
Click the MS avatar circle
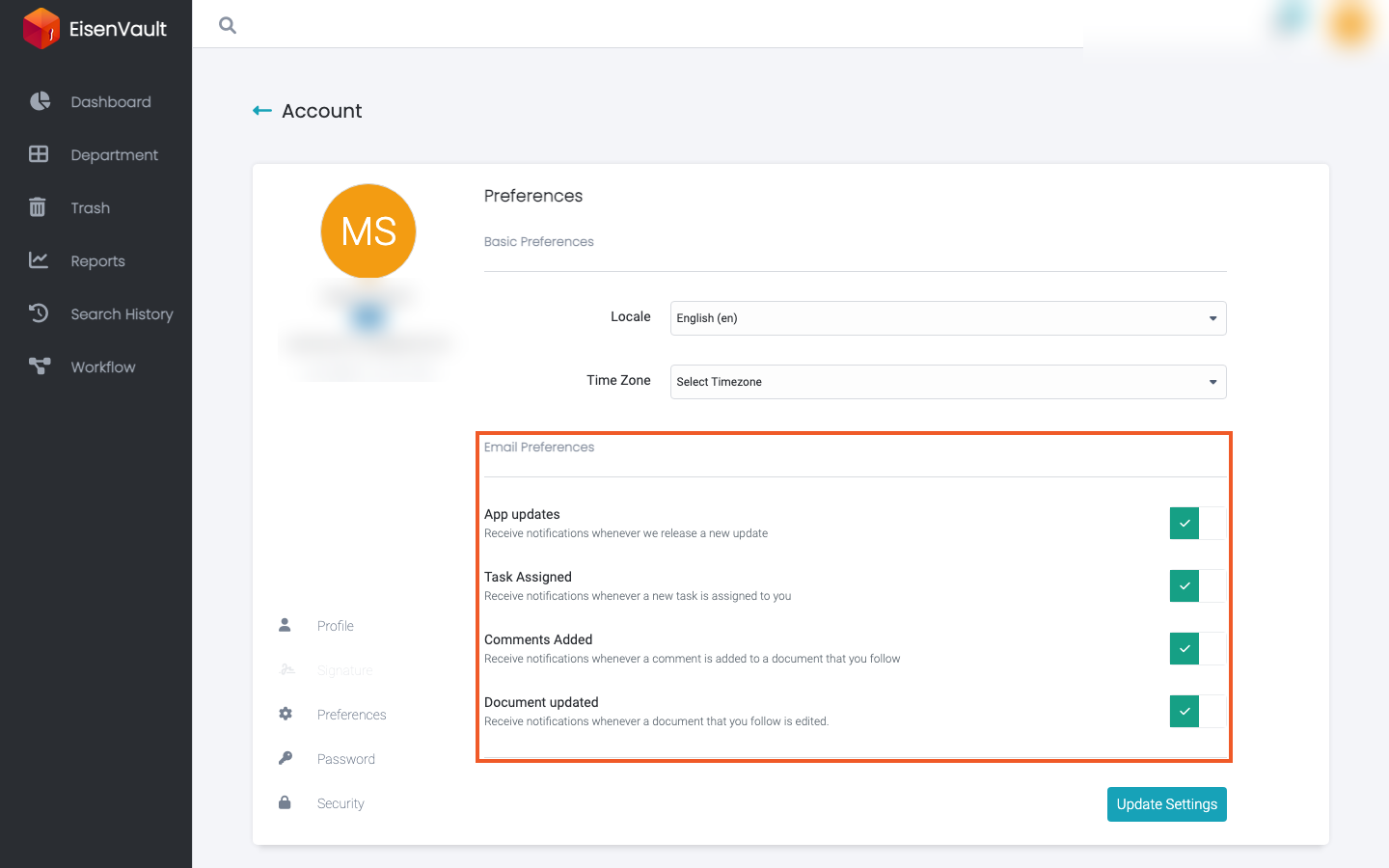pos(368,231)
